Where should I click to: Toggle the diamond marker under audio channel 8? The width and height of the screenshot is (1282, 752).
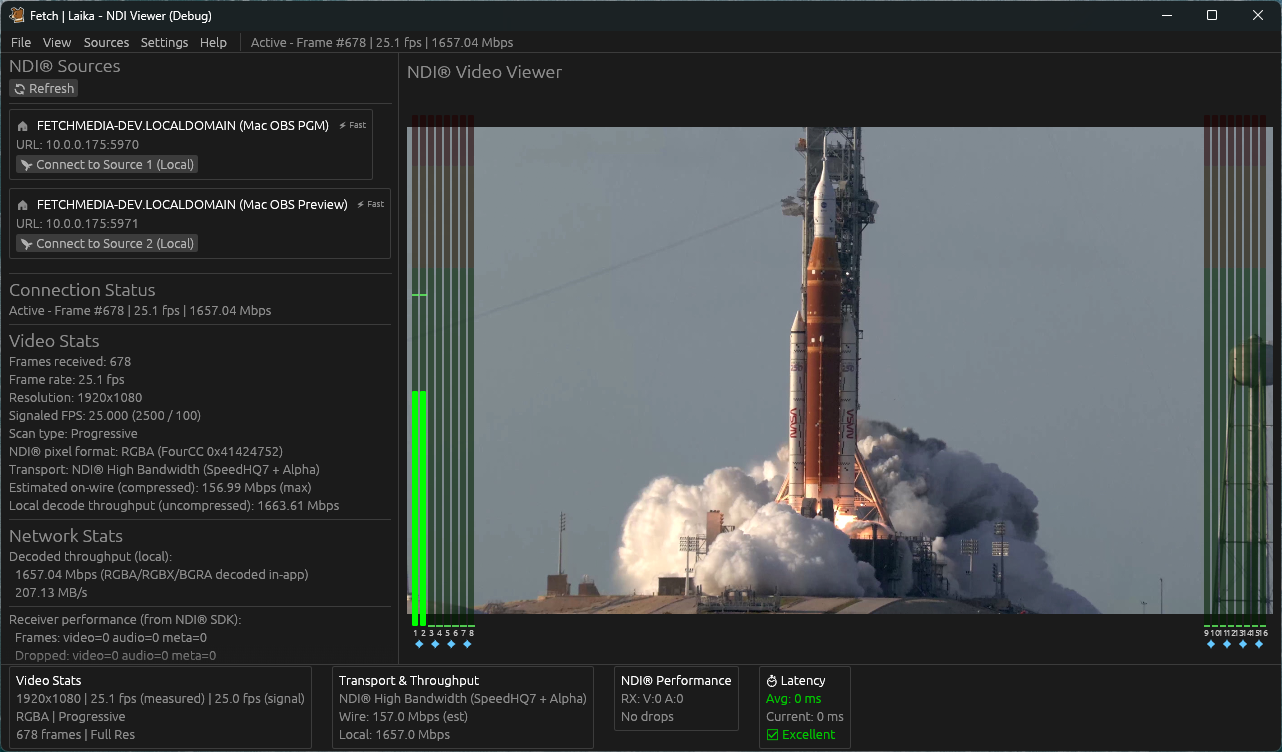click(467, 644)
